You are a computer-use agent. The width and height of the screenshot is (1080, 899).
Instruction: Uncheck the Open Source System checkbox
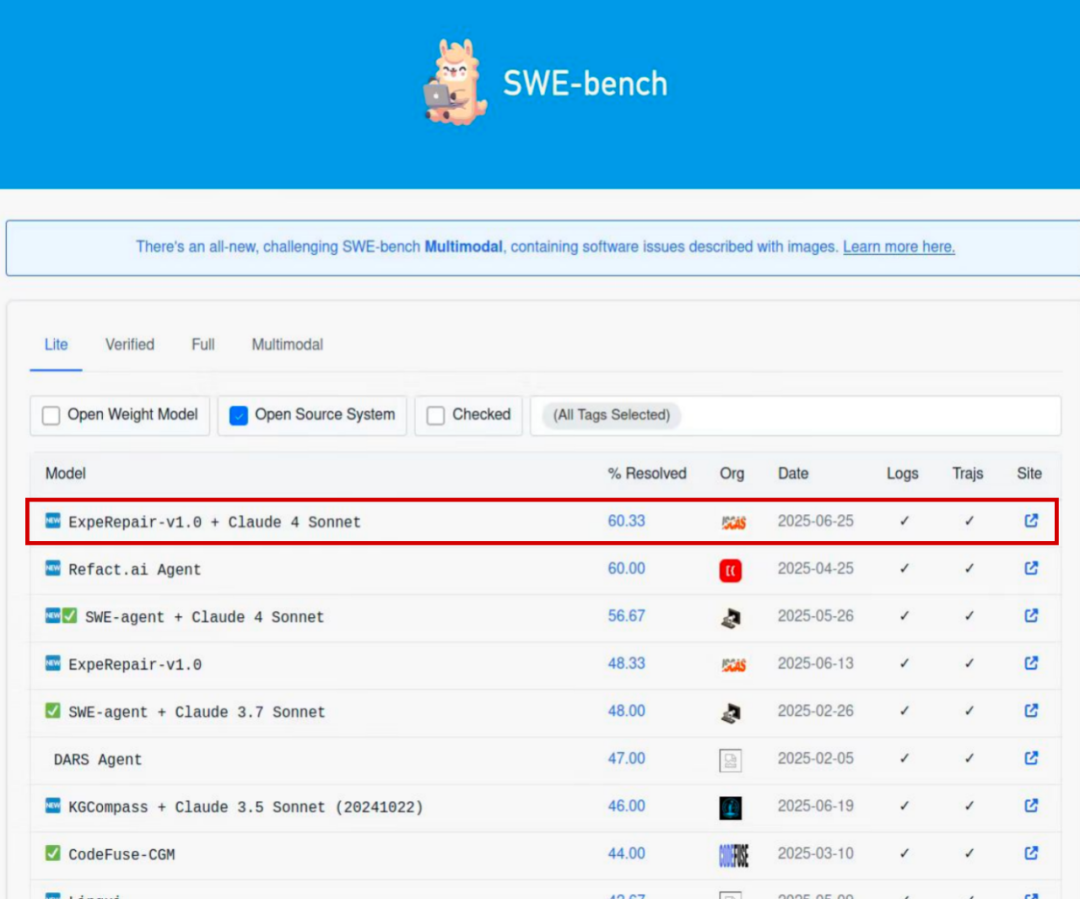(238, 415)
